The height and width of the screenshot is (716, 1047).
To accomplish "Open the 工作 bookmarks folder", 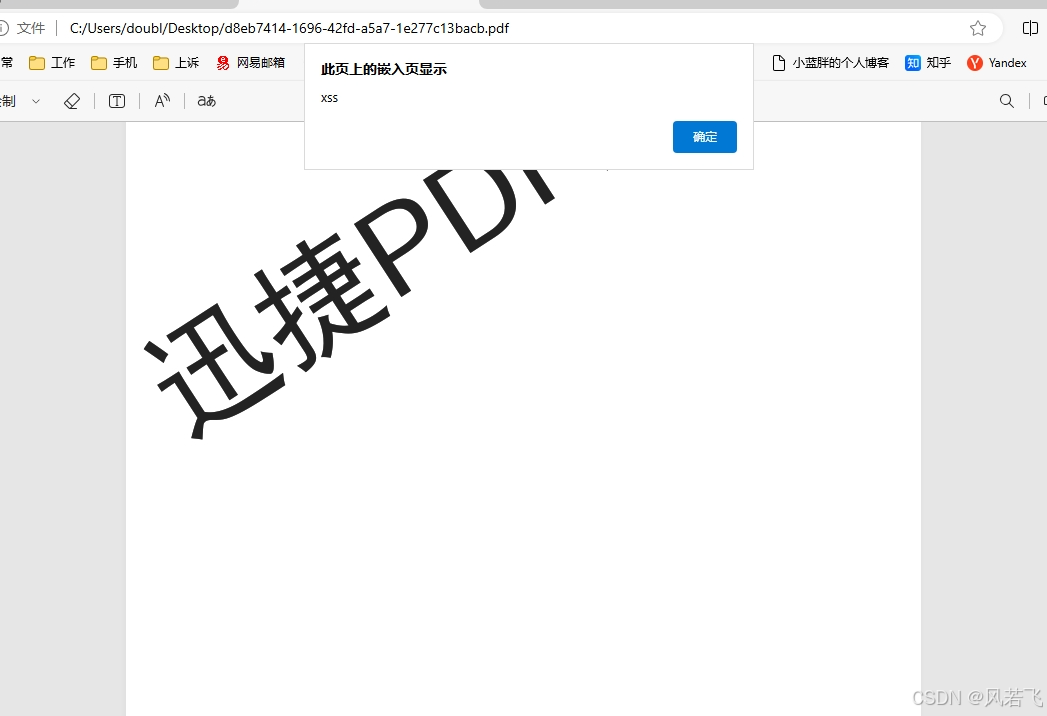I will (x=52, y=63).
